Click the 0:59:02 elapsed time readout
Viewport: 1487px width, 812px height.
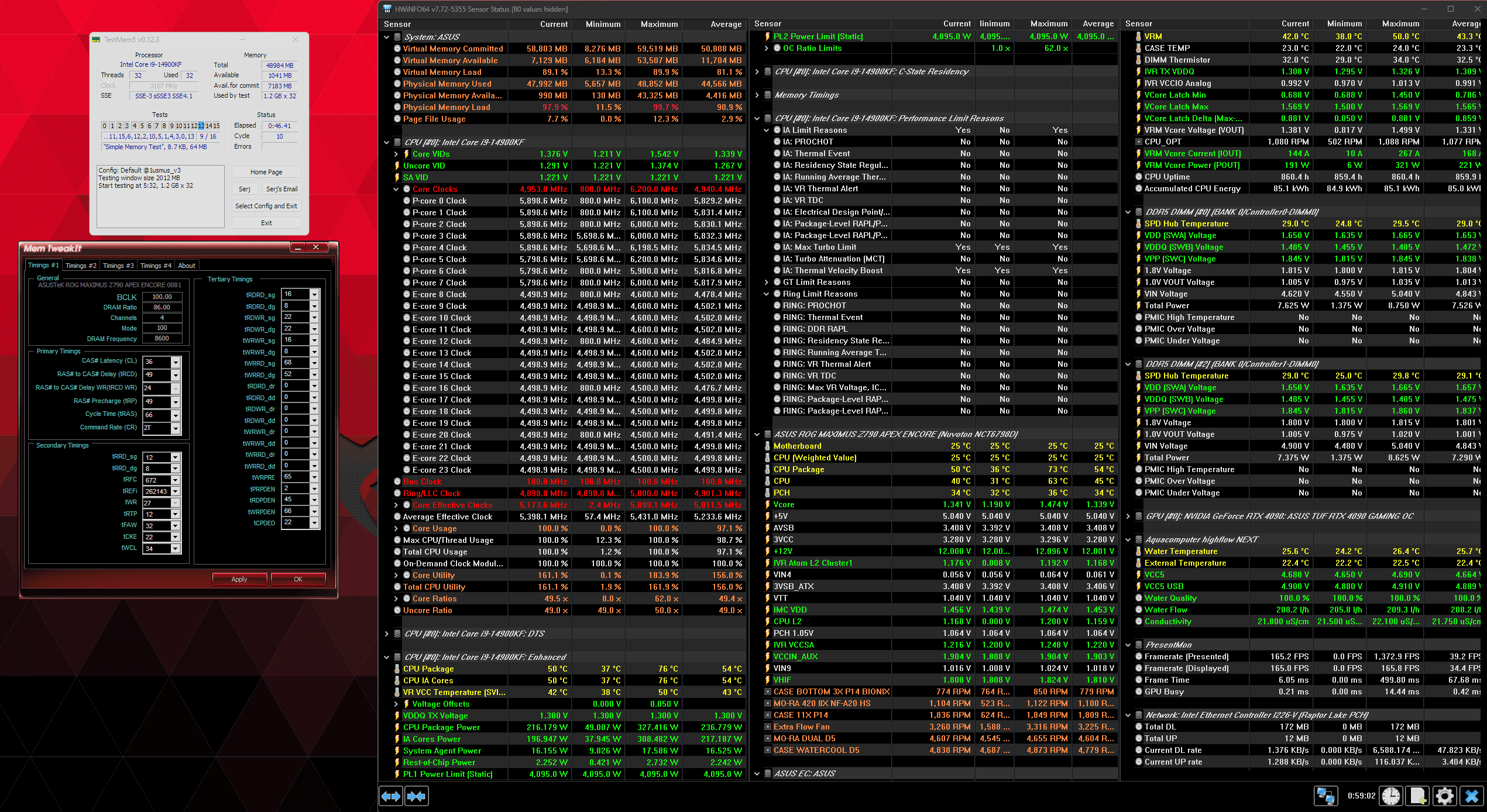pyautogui.click(x=1361, y=796)
